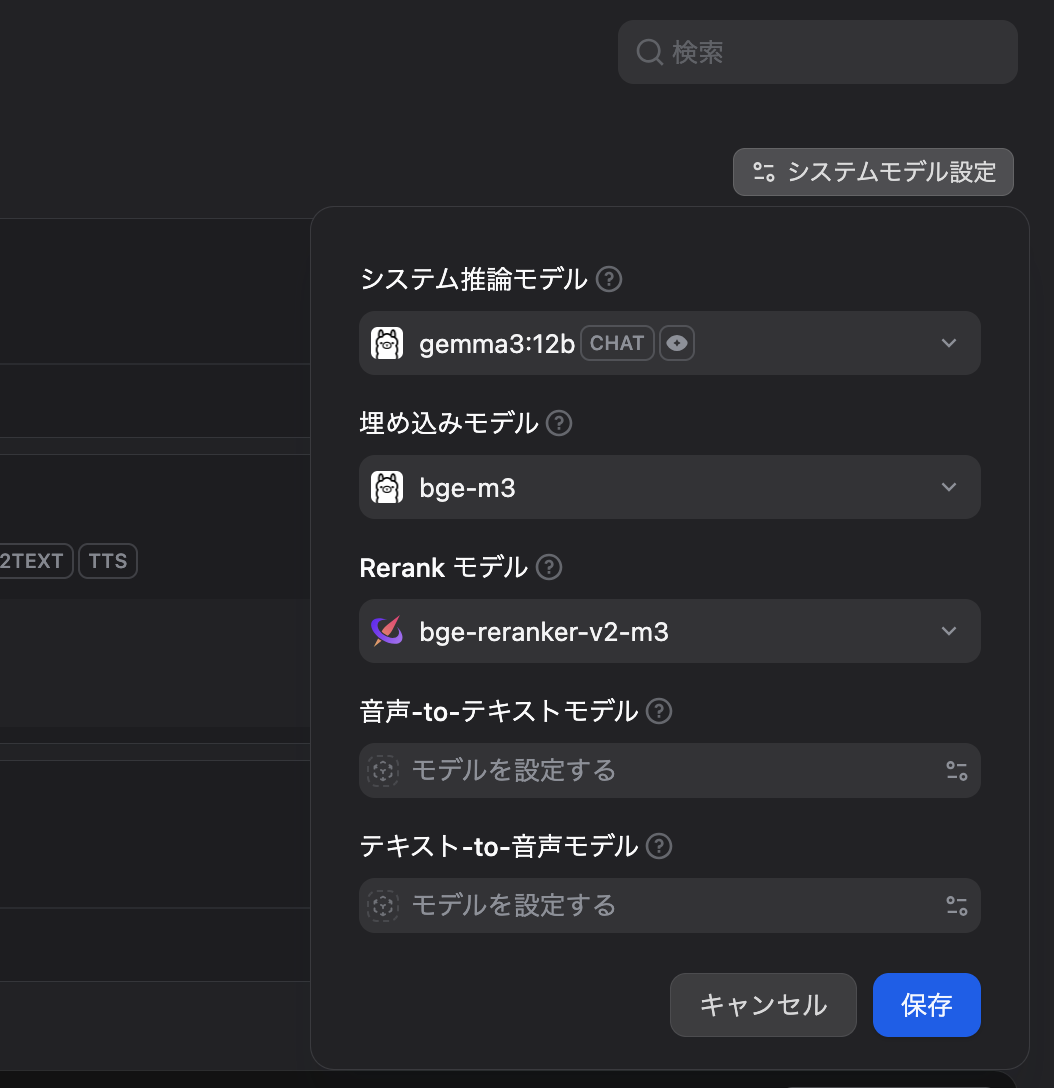Click help icon next to Rerank モデル
Screen dimensions: 1054x1088
coord(549,568)
